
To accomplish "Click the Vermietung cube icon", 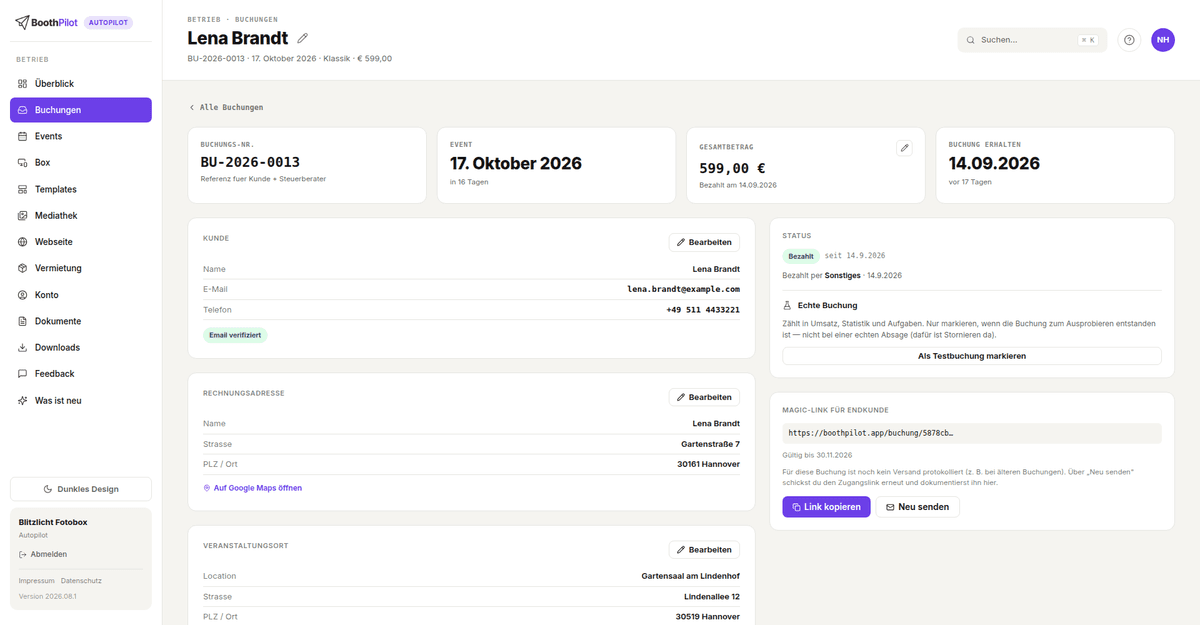I will (x=24, y=268).
